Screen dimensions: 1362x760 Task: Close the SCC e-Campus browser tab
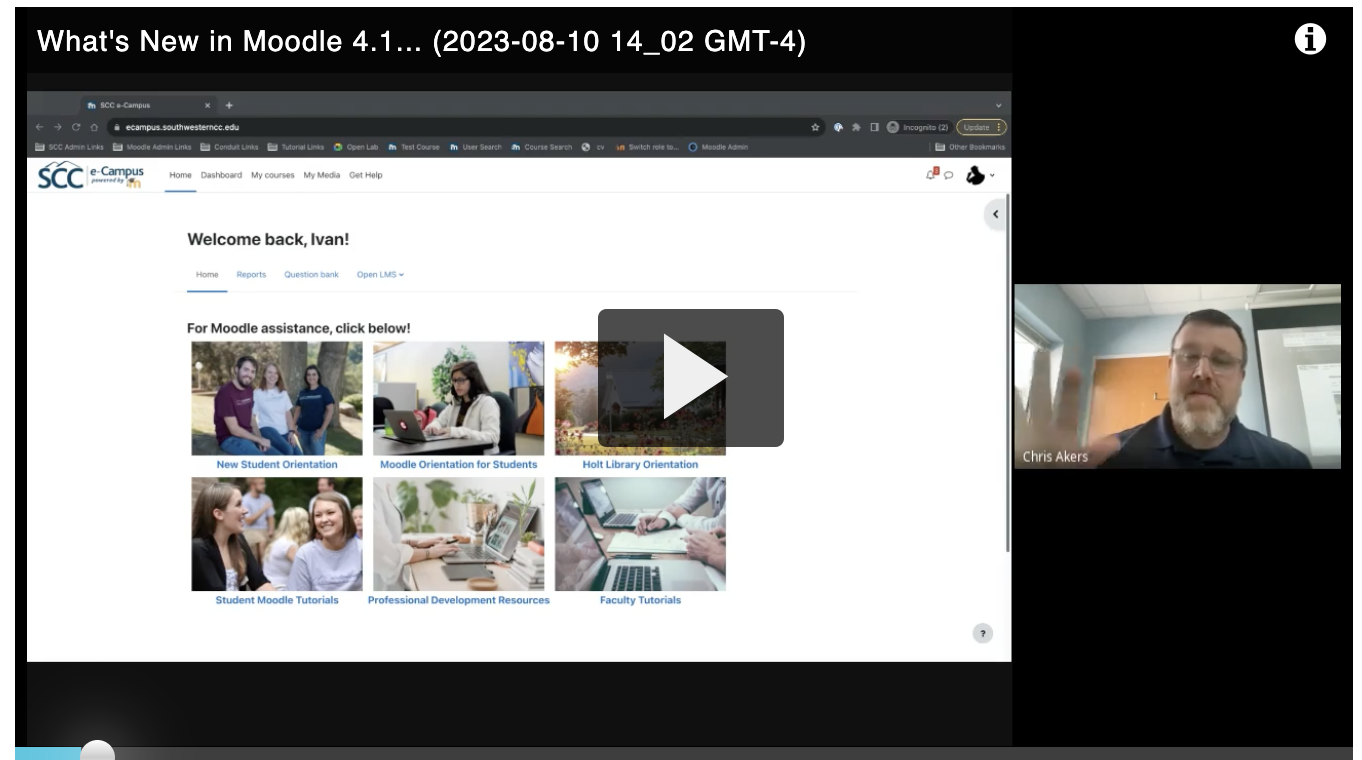coord(207,105)
